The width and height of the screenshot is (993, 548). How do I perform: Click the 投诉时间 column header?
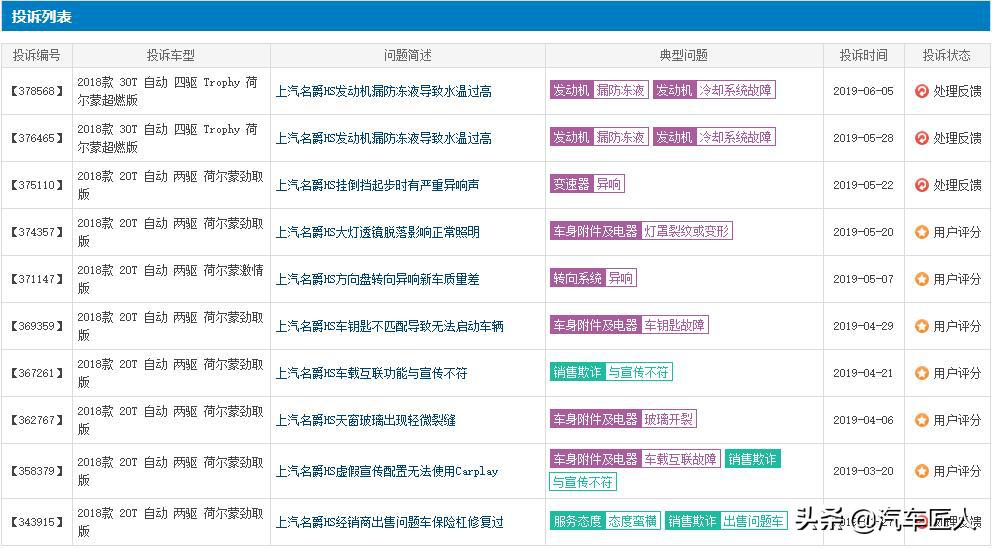pos(864,56)
